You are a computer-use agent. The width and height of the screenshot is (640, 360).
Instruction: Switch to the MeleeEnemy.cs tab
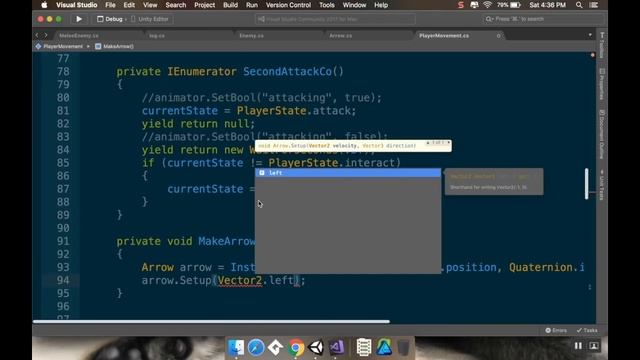79,36
